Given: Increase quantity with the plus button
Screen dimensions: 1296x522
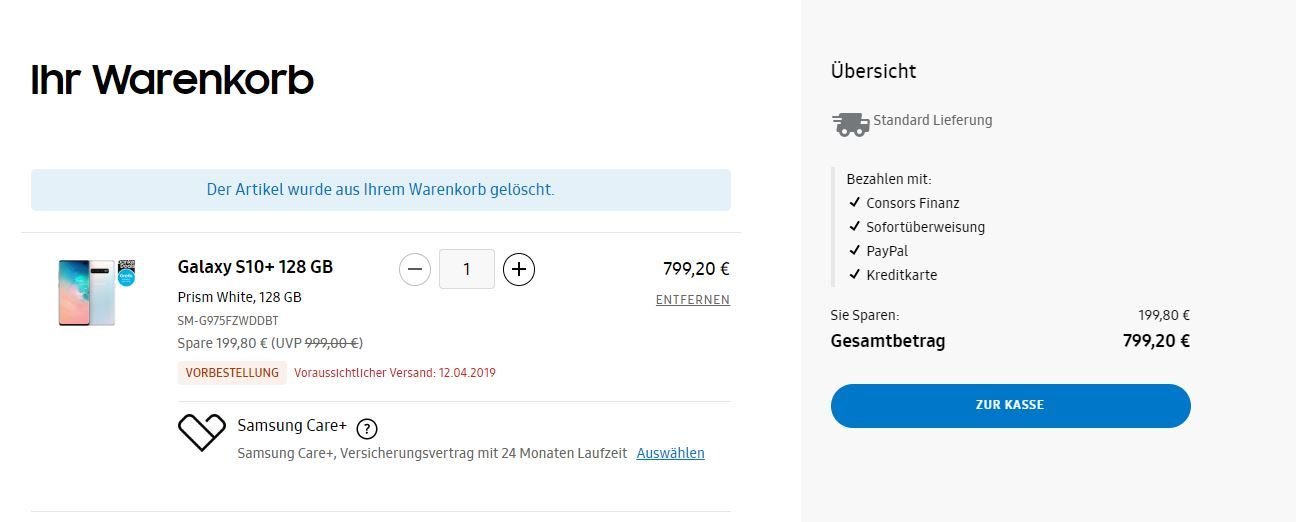Looking at the screenshot, I should [519, 269].
